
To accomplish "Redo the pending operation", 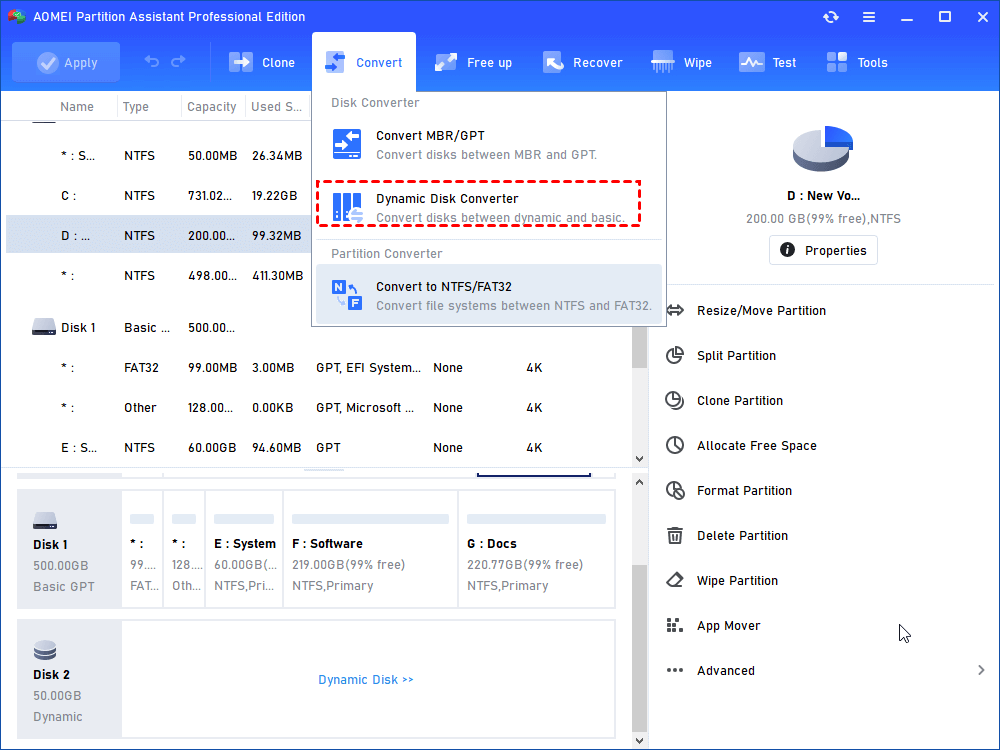I will (x=179, y=61).
